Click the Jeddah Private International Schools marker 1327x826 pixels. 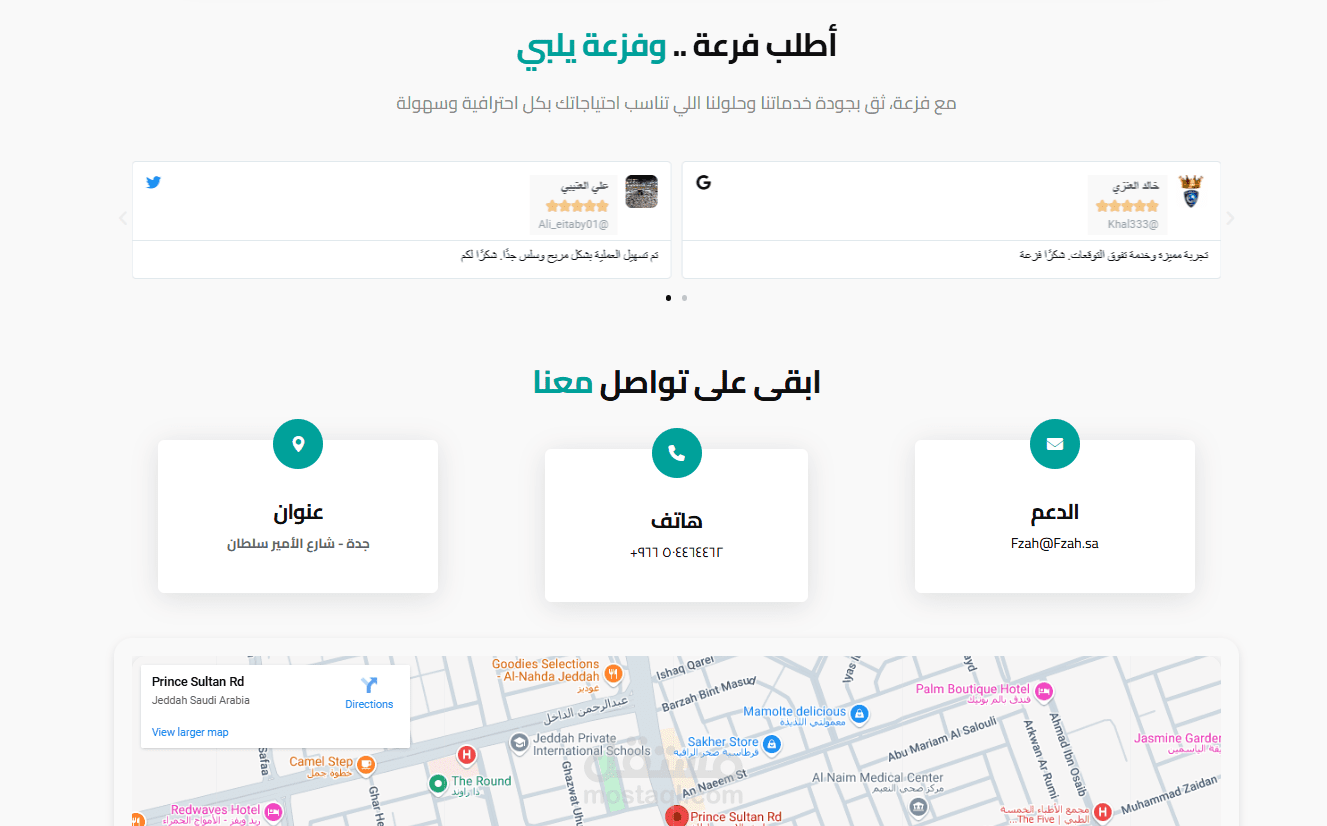click(x=519, y=743)
